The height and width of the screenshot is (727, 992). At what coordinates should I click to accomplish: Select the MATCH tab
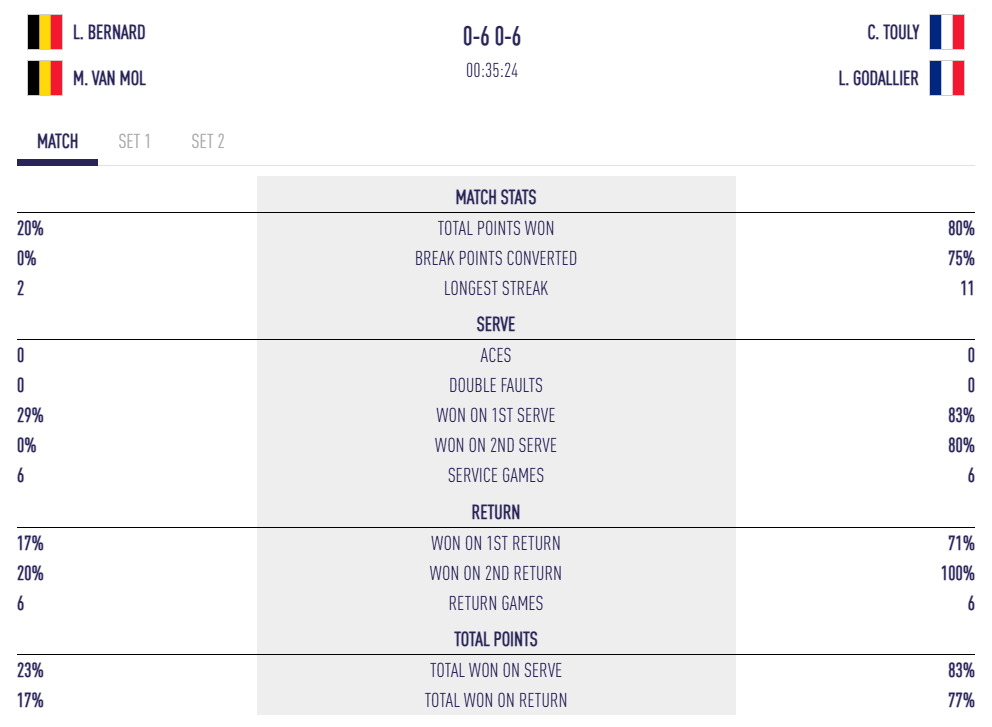pyautogui.click(x=58, y=141)
